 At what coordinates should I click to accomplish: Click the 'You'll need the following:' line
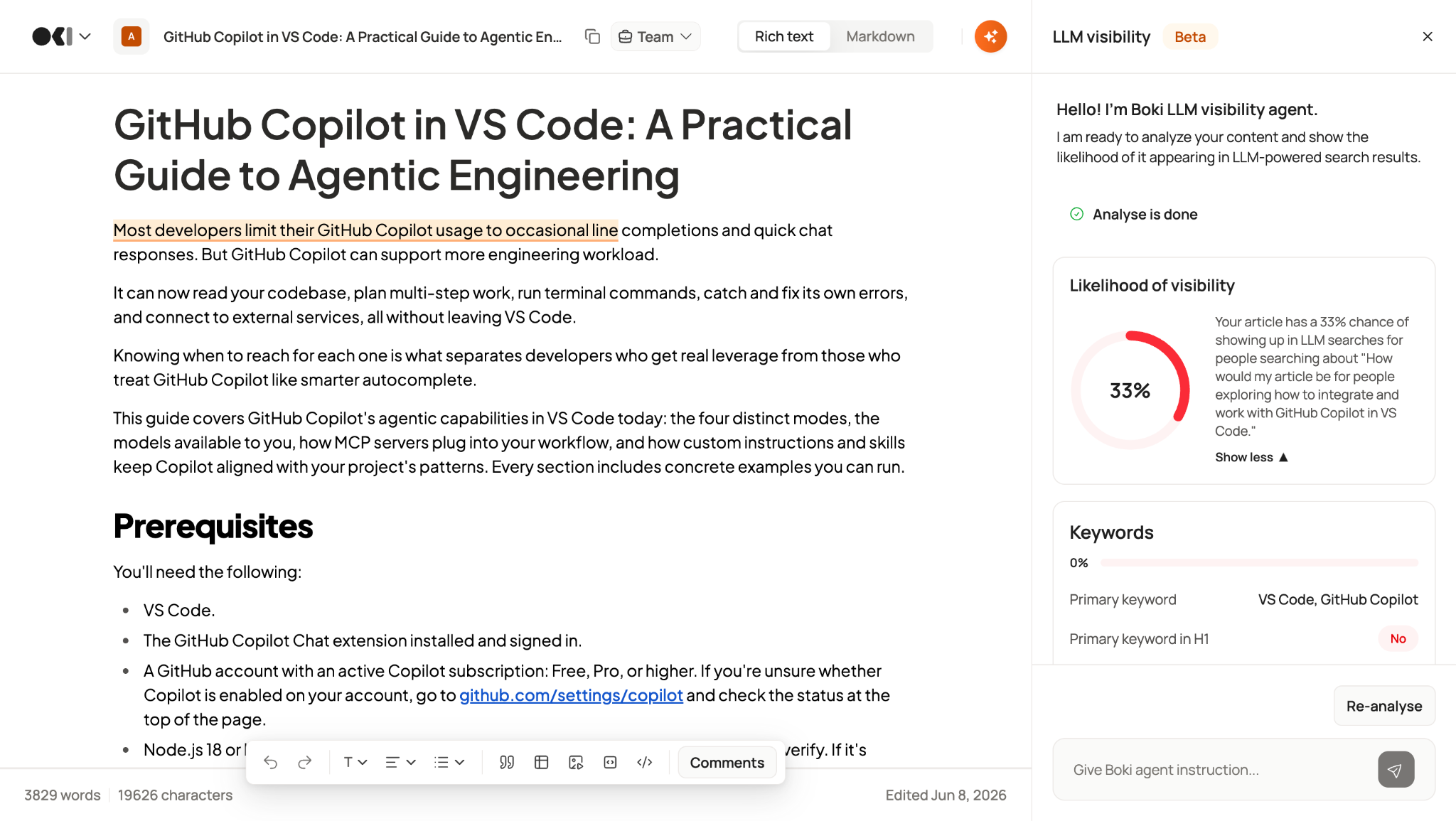208,572
